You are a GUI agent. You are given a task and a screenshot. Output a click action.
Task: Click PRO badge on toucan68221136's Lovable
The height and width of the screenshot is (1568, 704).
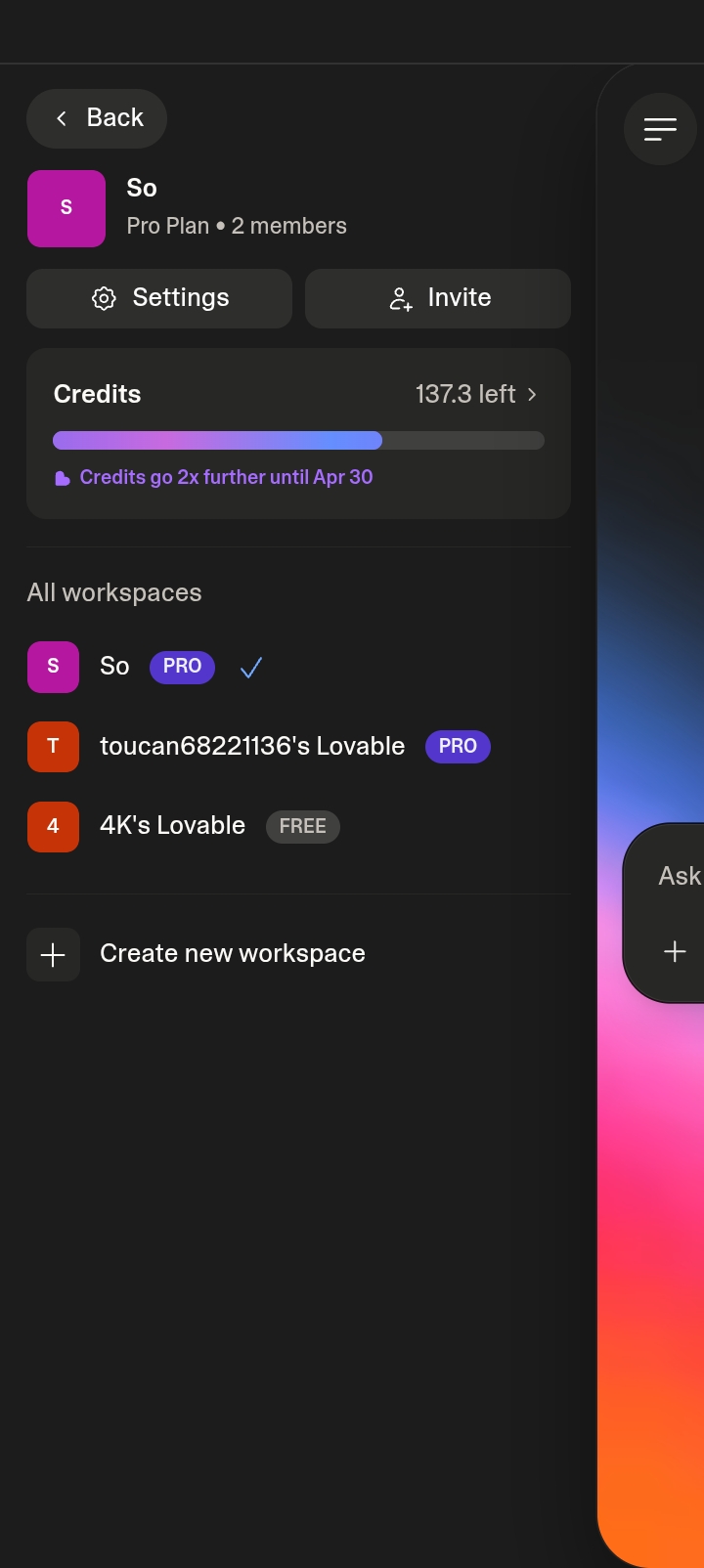point(458,747)
